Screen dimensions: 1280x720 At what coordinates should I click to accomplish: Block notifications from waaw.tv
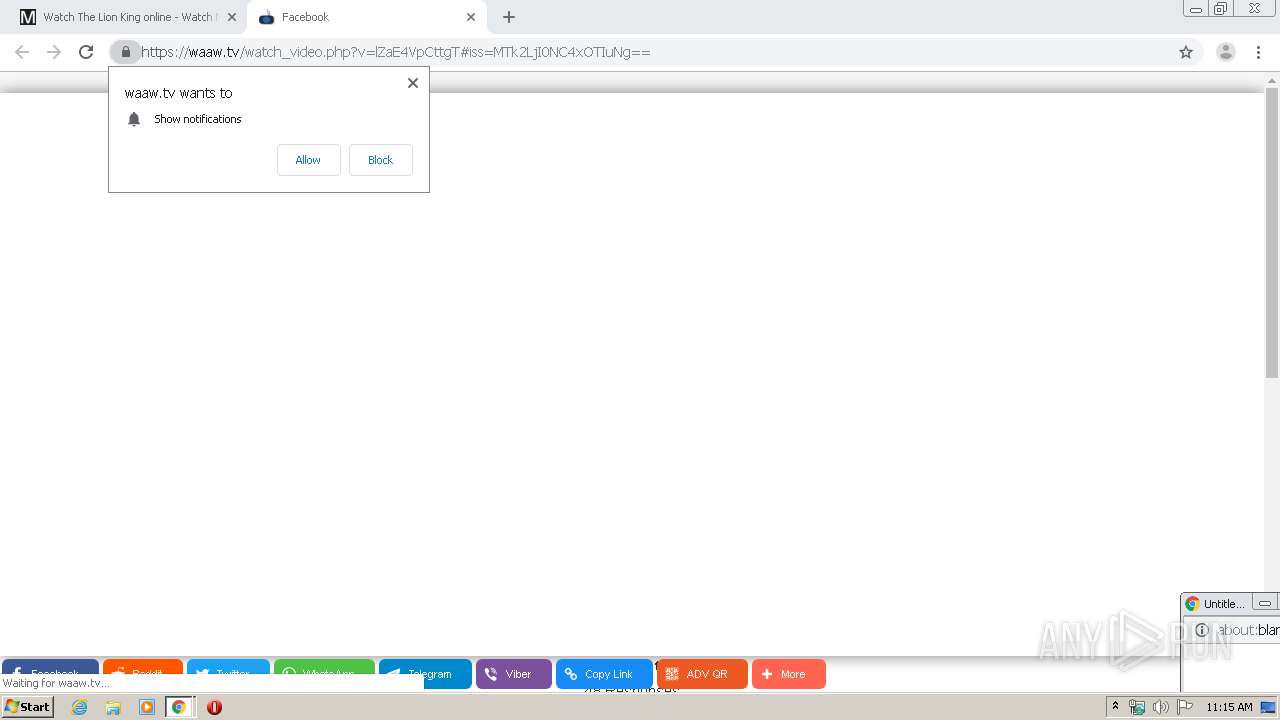(x=380, y=160)
